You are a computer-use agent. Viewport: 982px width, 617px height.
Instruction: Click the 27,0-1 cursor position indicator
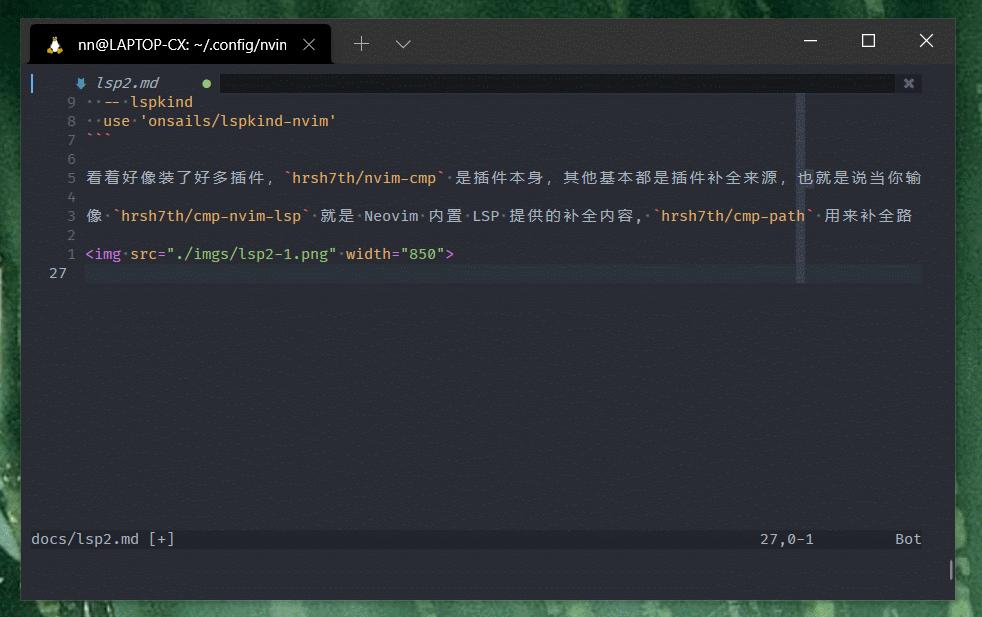[790, 538]
